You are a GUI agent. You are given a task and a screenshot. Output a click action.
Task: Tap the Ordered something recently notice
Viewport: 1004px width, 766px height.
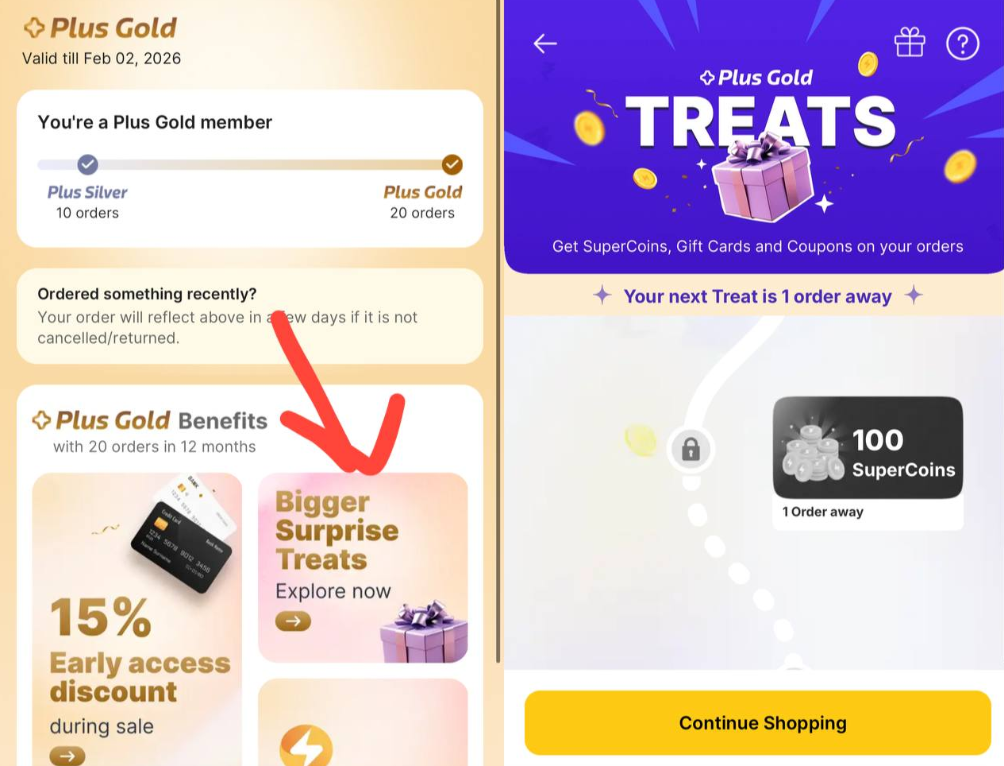(x=250, y=316)
